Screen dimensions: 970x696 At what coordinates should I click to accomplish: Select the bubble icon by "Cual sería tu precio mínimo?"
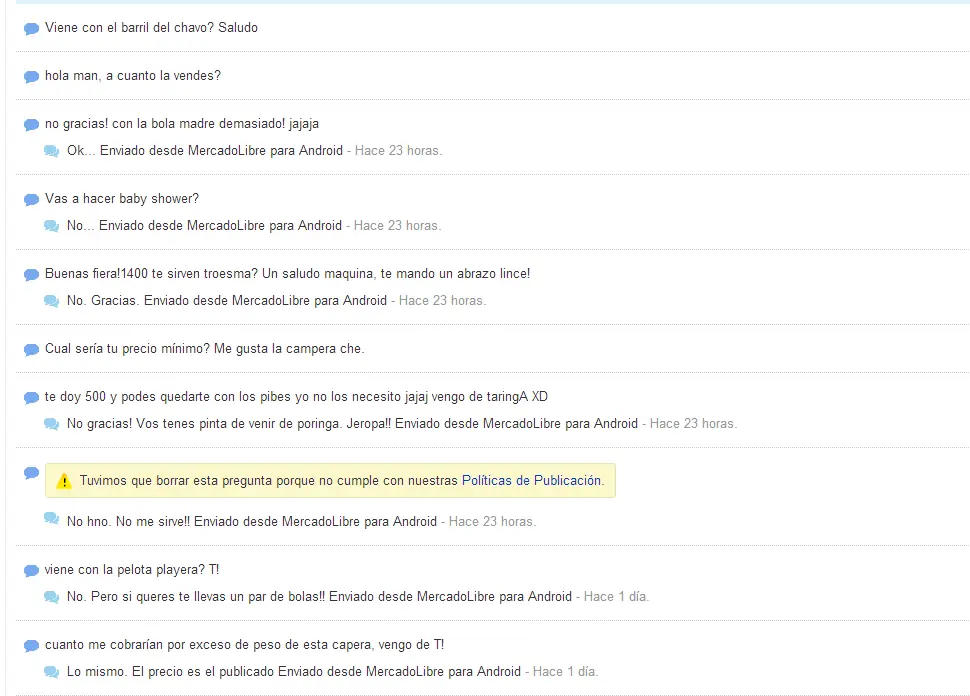(31, 350)
